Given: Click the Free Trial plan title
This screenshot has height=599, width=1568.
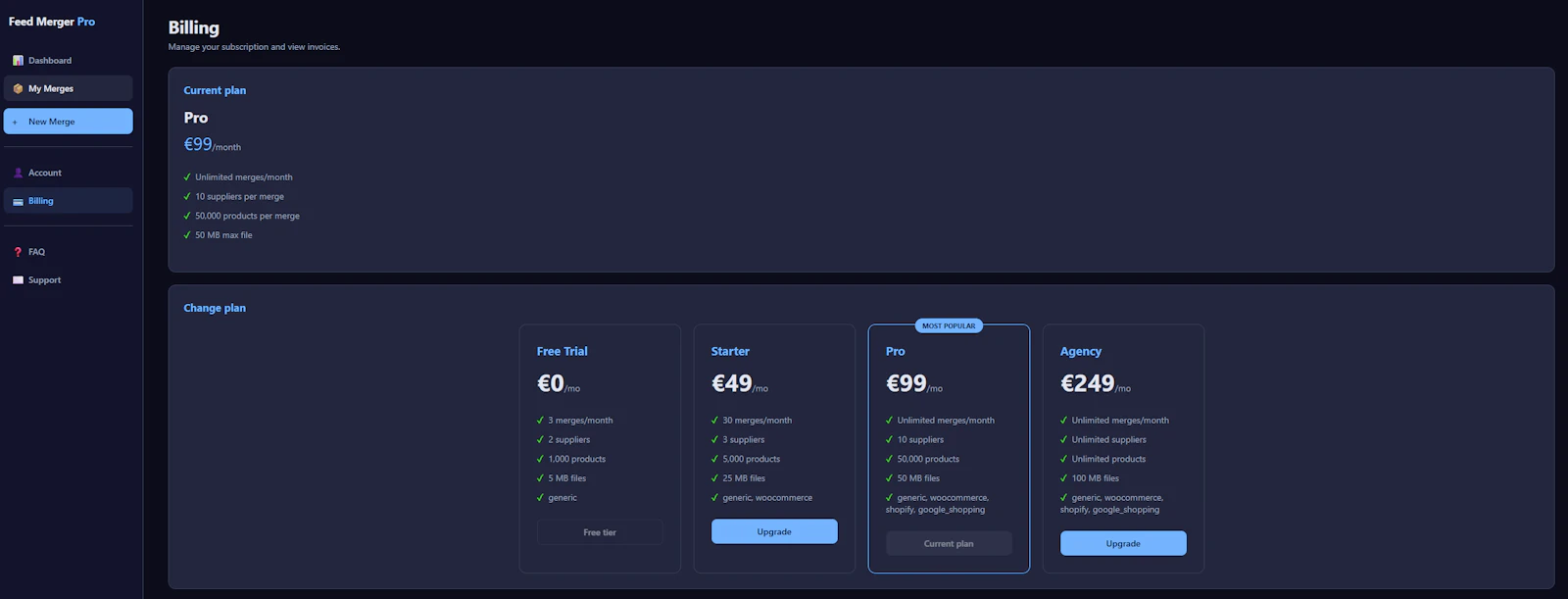Looking at the screenshot, I should click(563, 351).
